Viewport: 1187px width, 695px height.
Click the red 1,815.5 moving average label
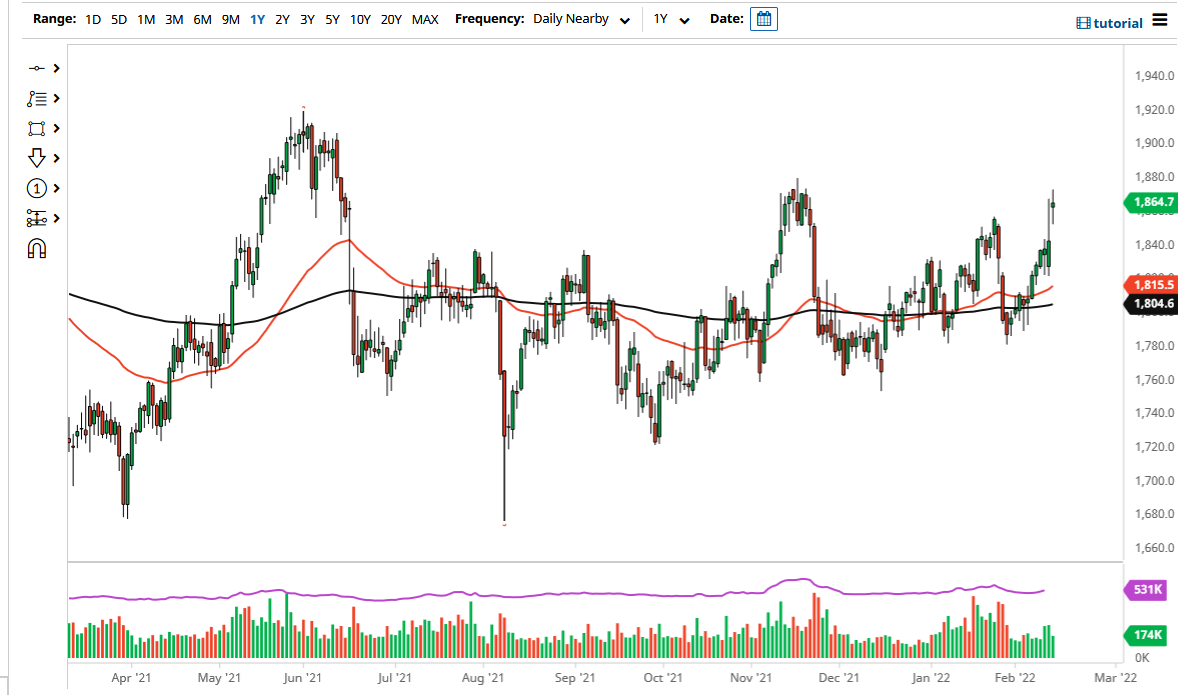(1151, 285)
